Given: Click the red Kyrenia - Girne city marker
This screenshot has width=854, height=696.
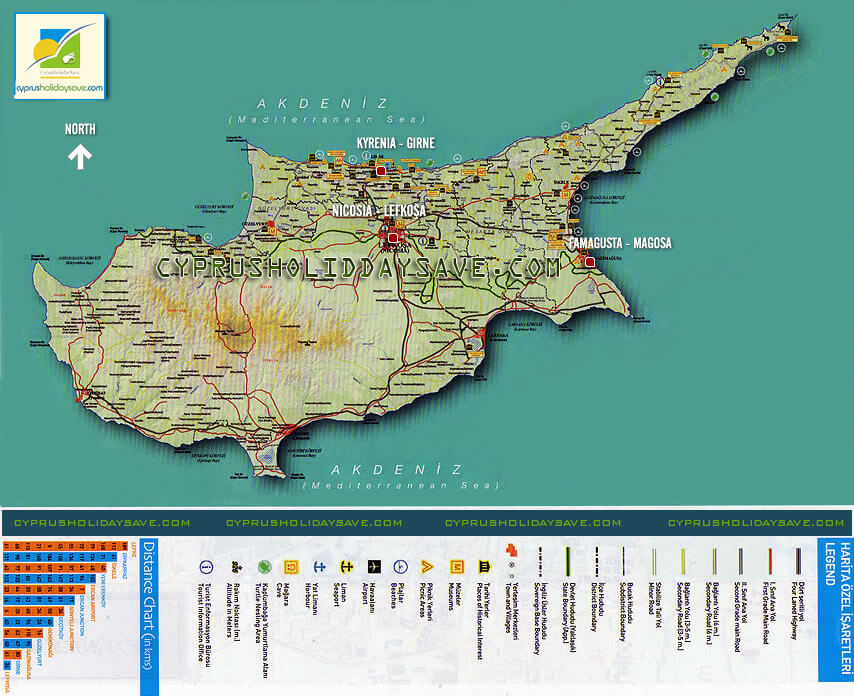Looking at the screenshot, I should click(381, 172).
